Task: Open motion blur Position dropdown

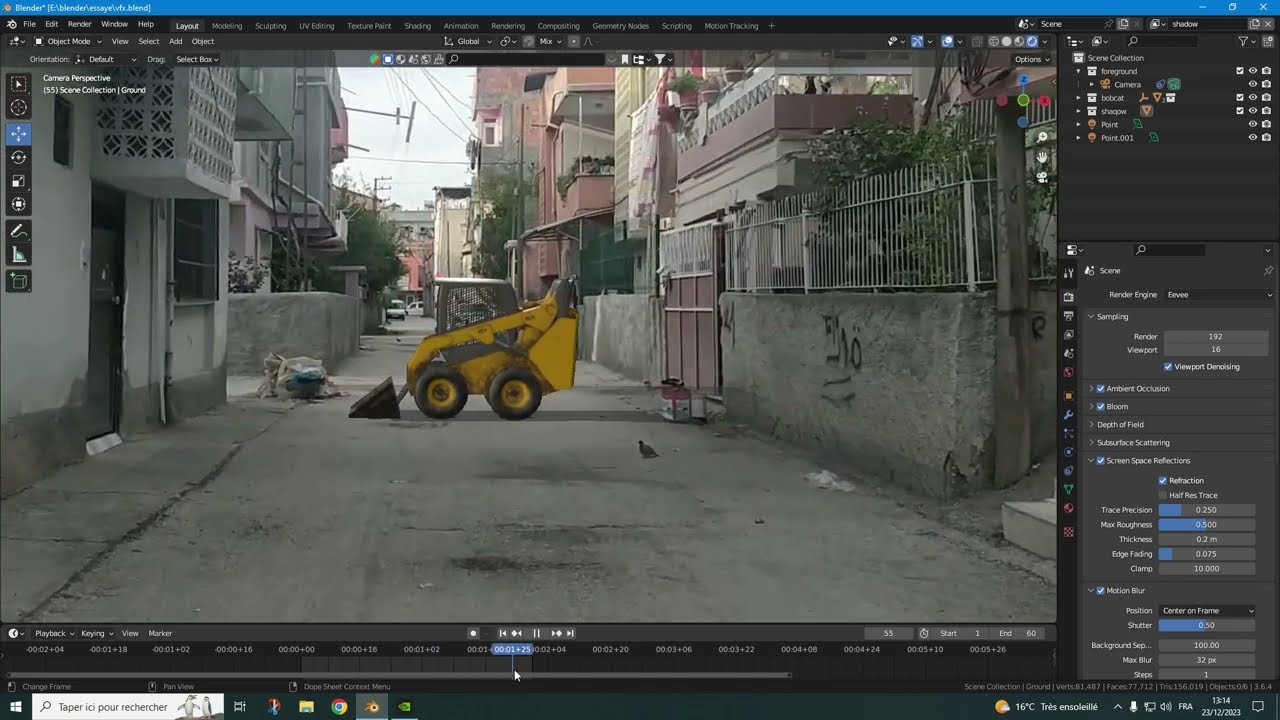Action: (1206, 611)
